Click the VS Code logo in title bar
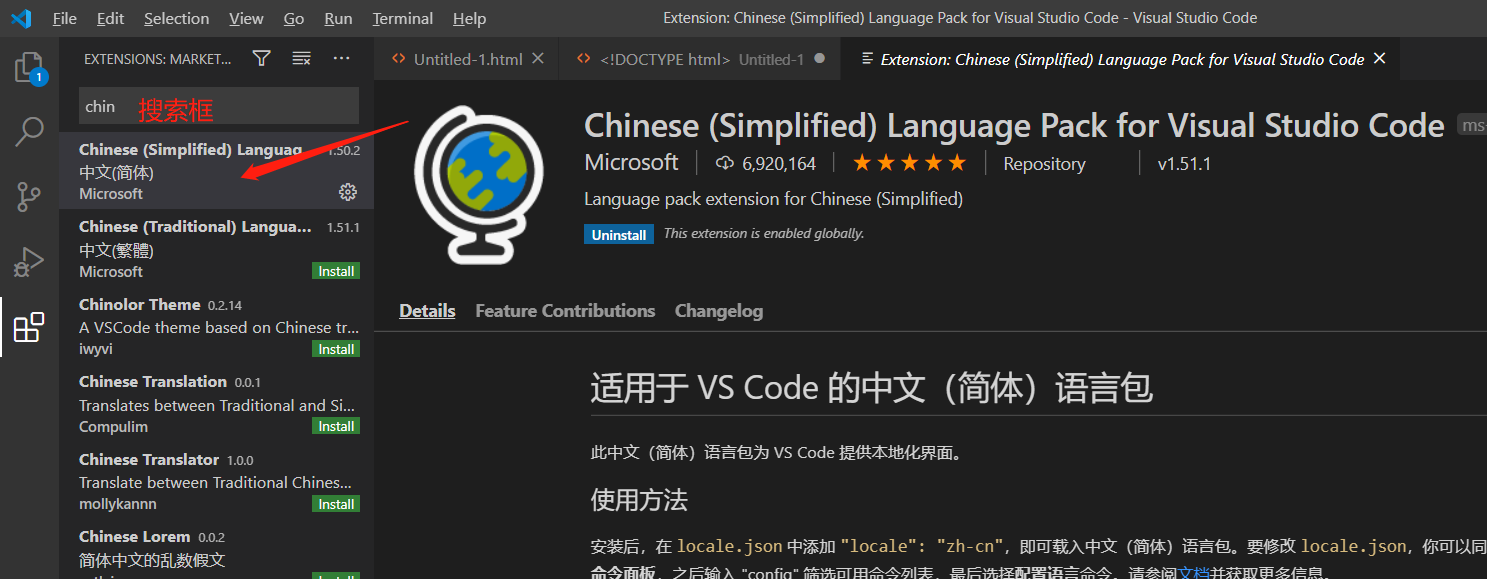This screenshot has height=579, width=1487. click(21, 18)
